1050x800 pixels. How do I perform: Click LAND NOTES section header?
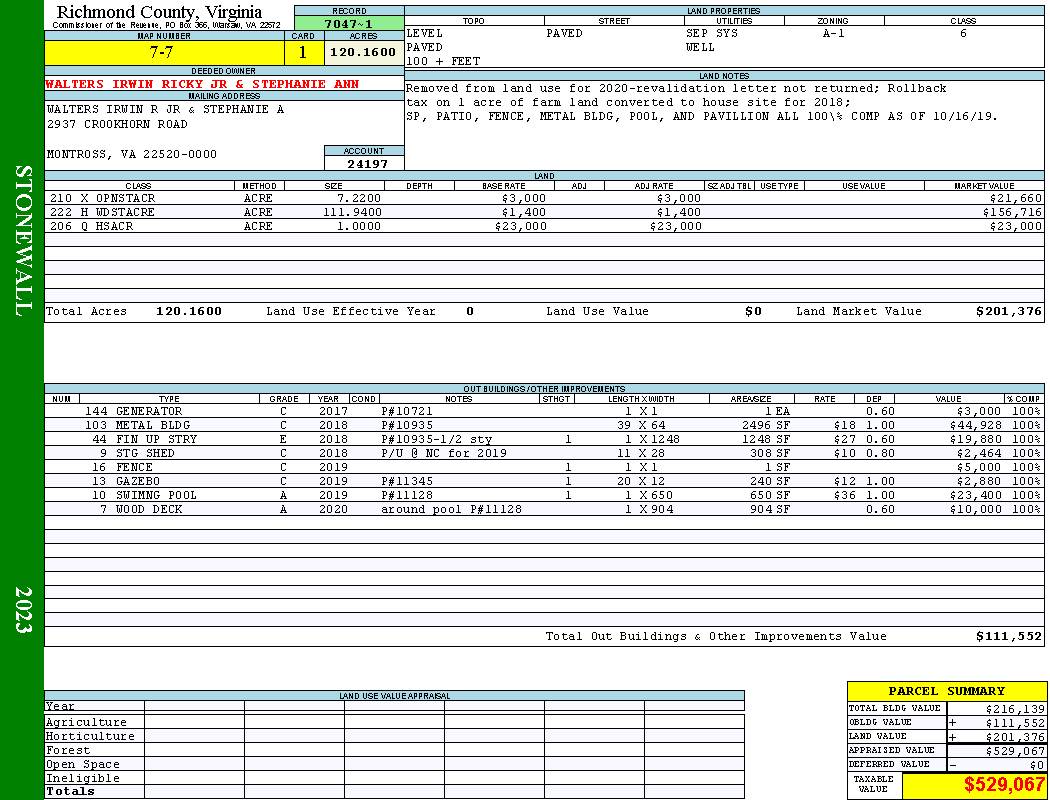724,76
